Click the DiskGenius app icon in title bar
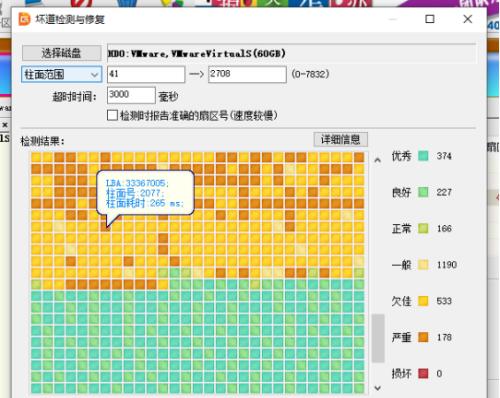This screenshot has height=398, width=500. coord(25,19)
